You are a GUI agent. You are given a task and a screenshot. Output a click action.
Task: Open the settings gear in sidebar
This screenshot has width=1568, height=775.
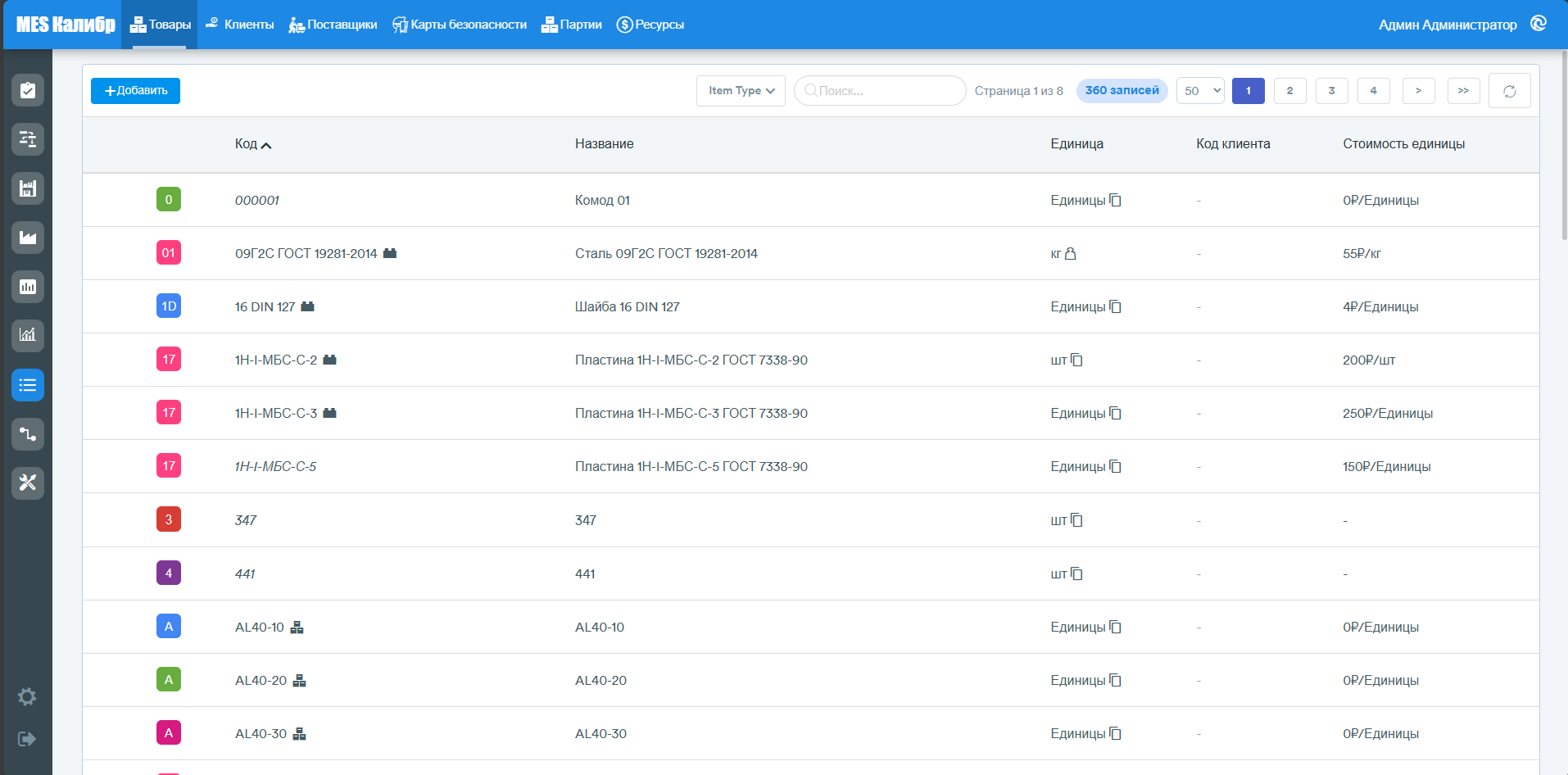click(x=27, y=696)
